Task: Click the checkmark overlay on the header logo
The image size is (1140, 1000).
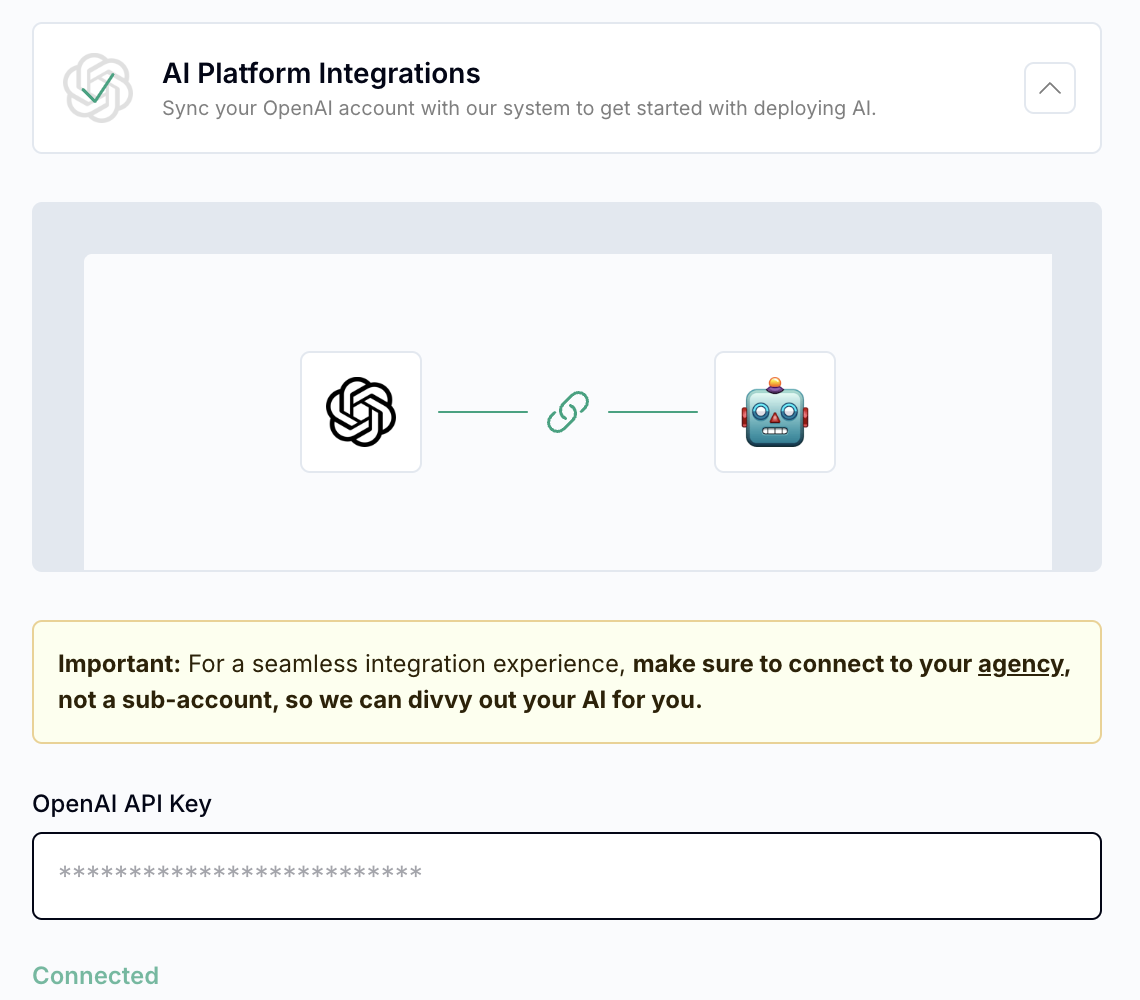Action: [x=97, y=93]
